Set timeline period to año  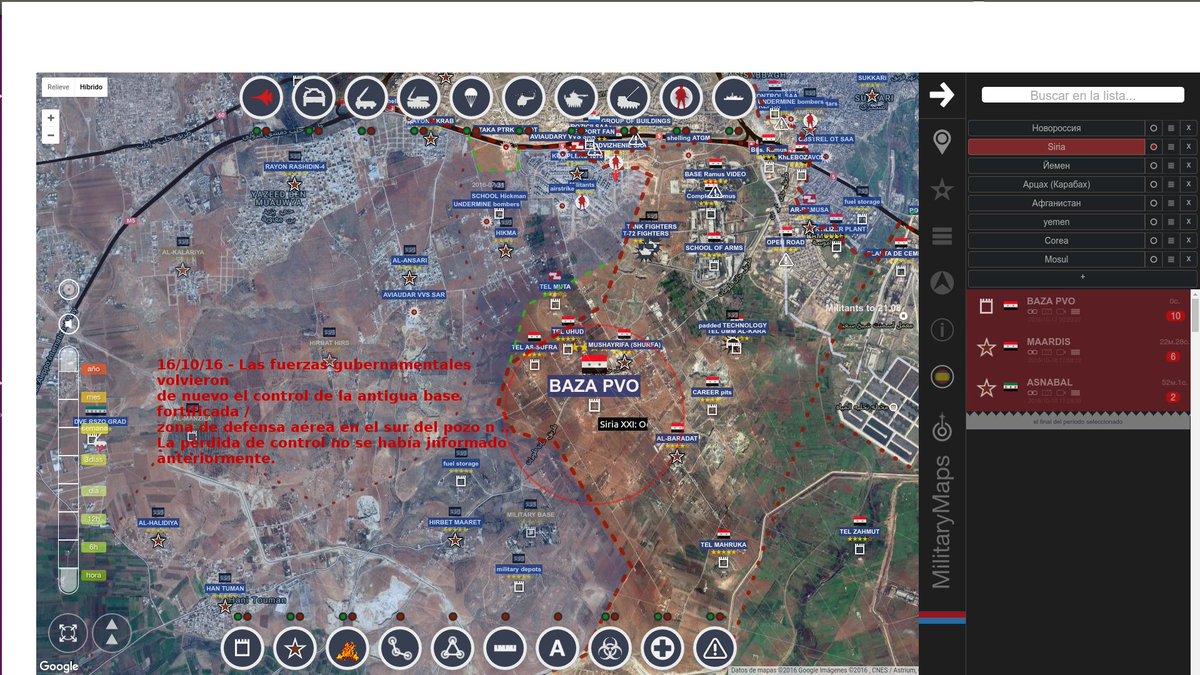[x=94, y=369]
